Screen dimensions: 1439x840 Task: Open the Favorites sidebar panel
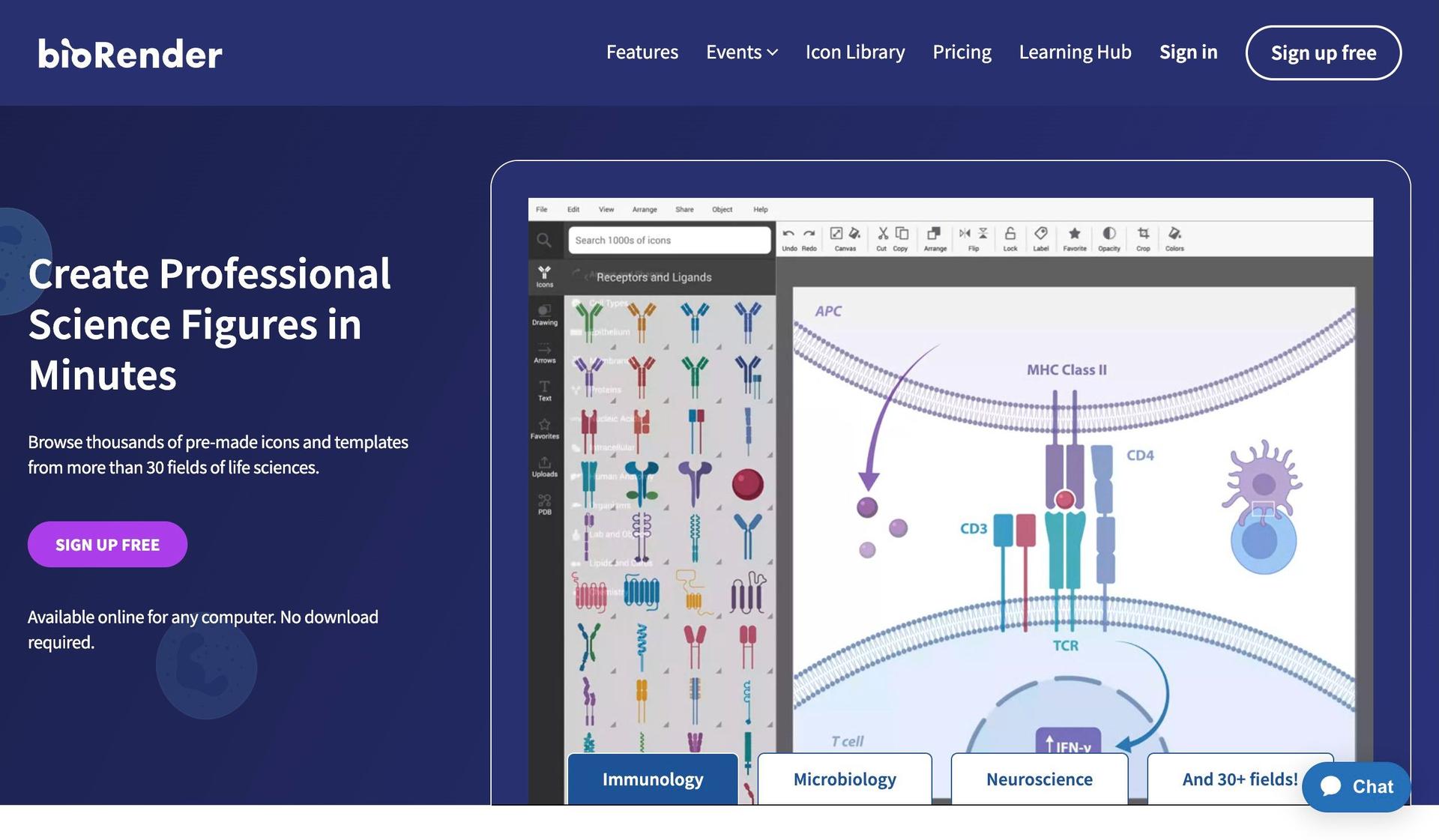click(545, 429)
